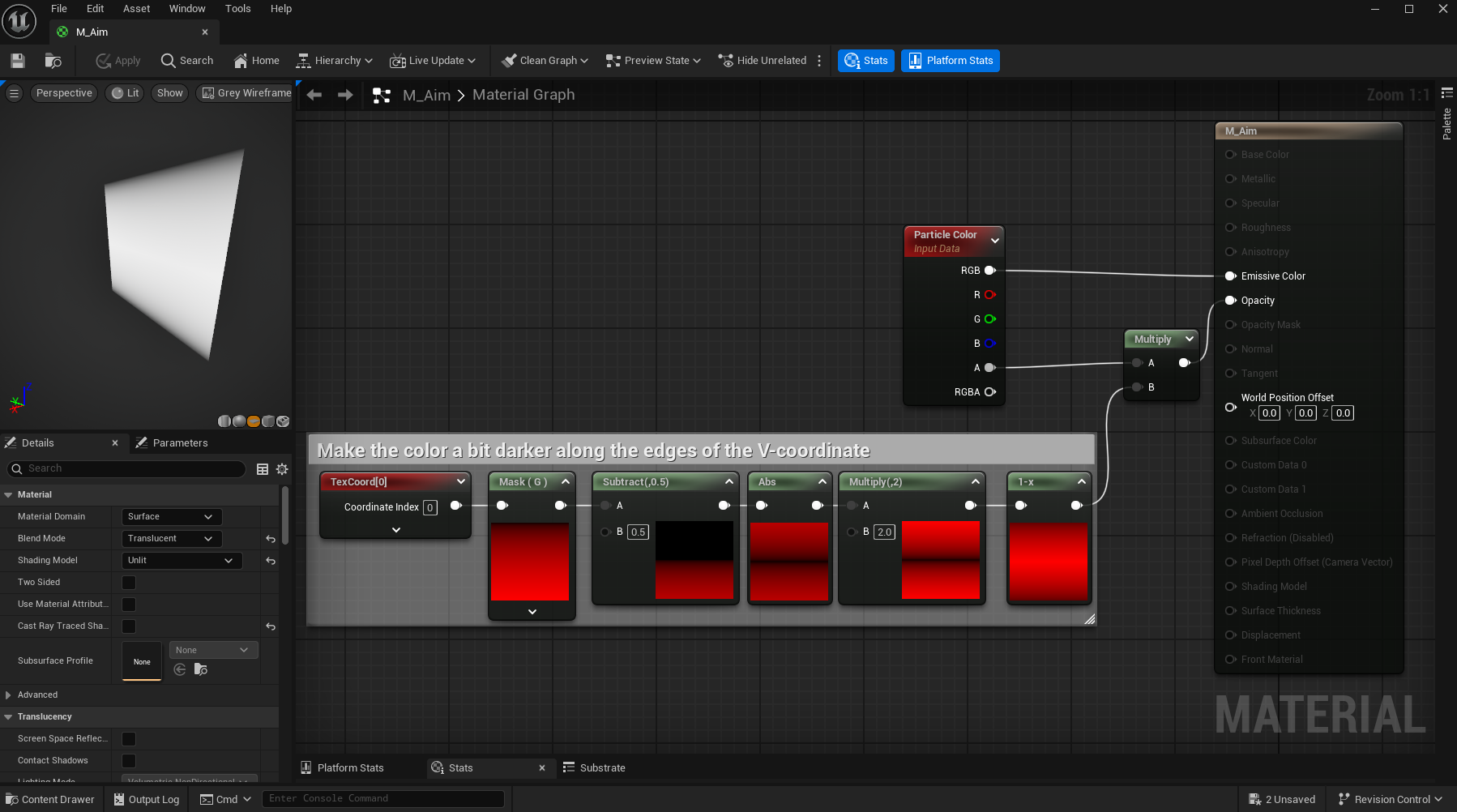The height and width of the screenshot is (812, 1457).
Task: Open the Blend Mode dropdown
Action: coord(170,539)
